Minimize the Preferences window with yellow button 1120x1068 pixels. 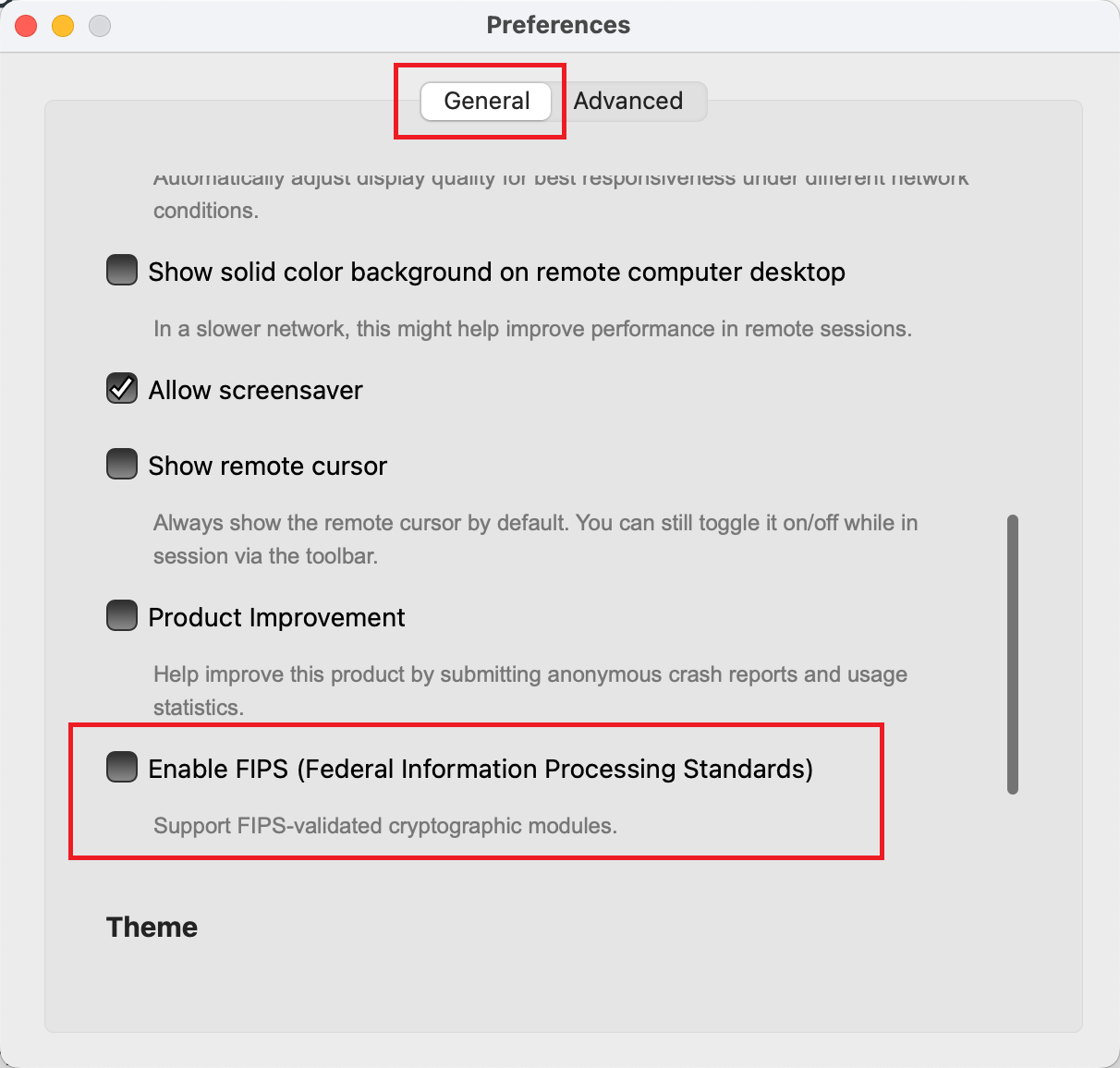(63, 26)
